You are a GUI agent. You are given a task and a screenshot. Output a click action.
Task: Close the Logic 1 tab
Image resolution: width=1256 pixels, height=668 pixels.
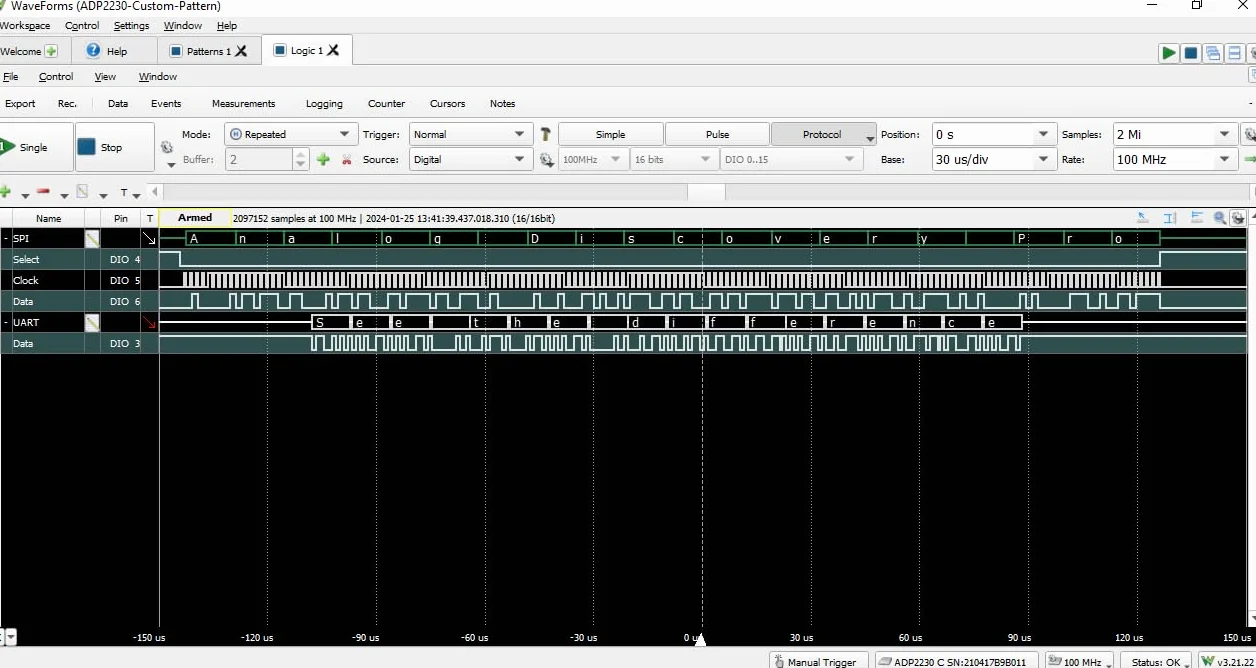(x=333, y=50)
